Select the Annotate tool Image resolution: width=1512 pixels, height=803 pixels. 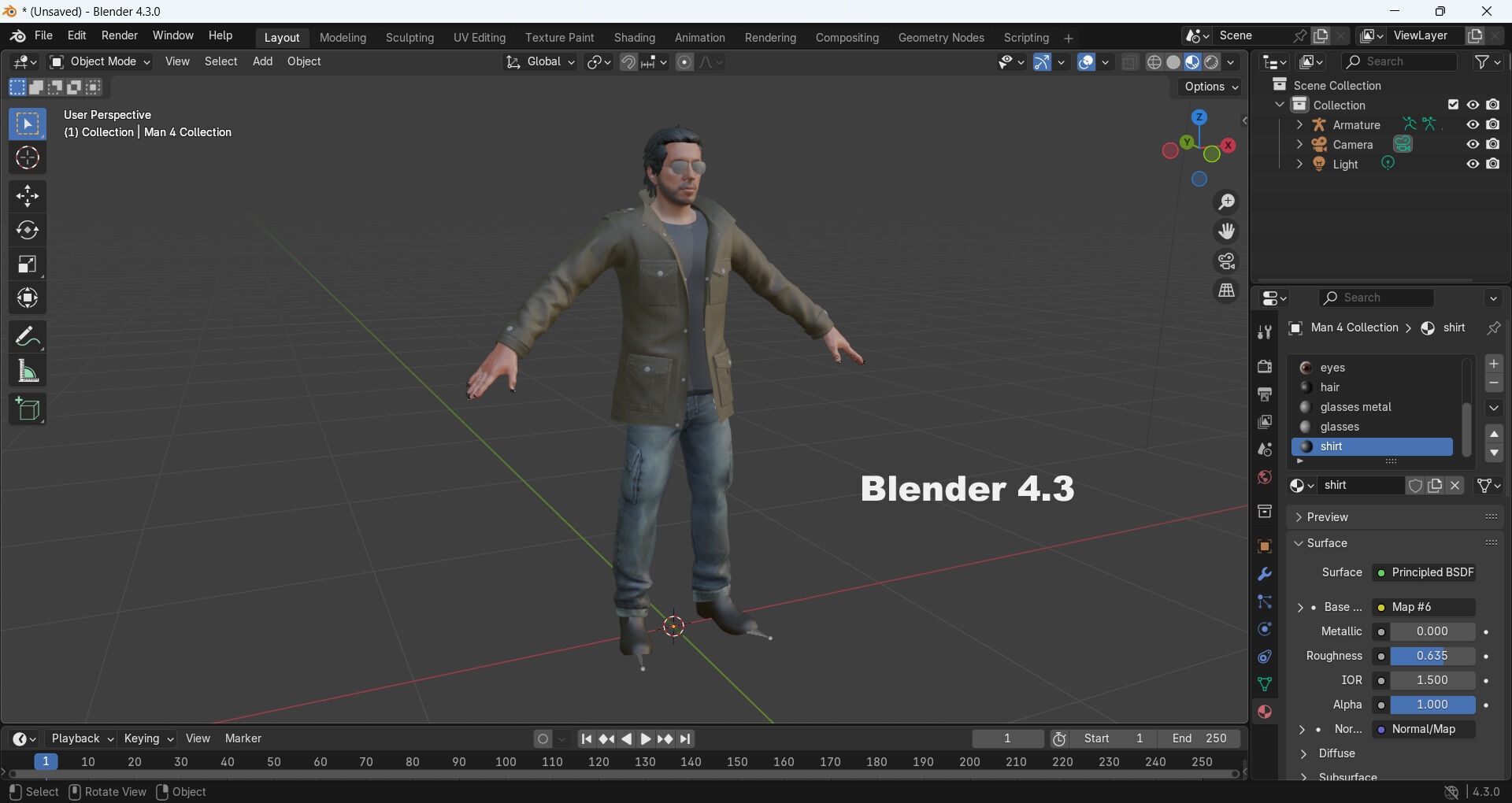click(x=28, y=337)
